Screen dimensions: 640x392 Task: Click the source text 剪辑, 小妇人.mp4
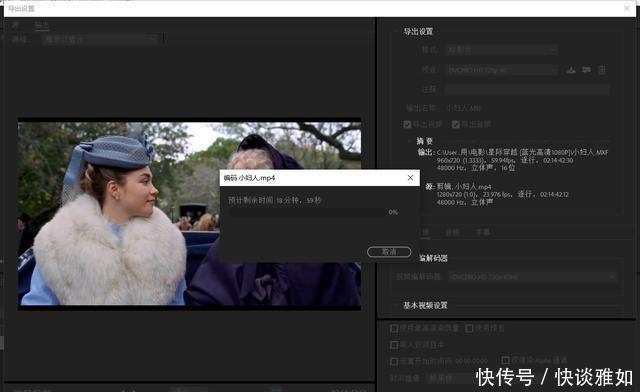[464, 187]
